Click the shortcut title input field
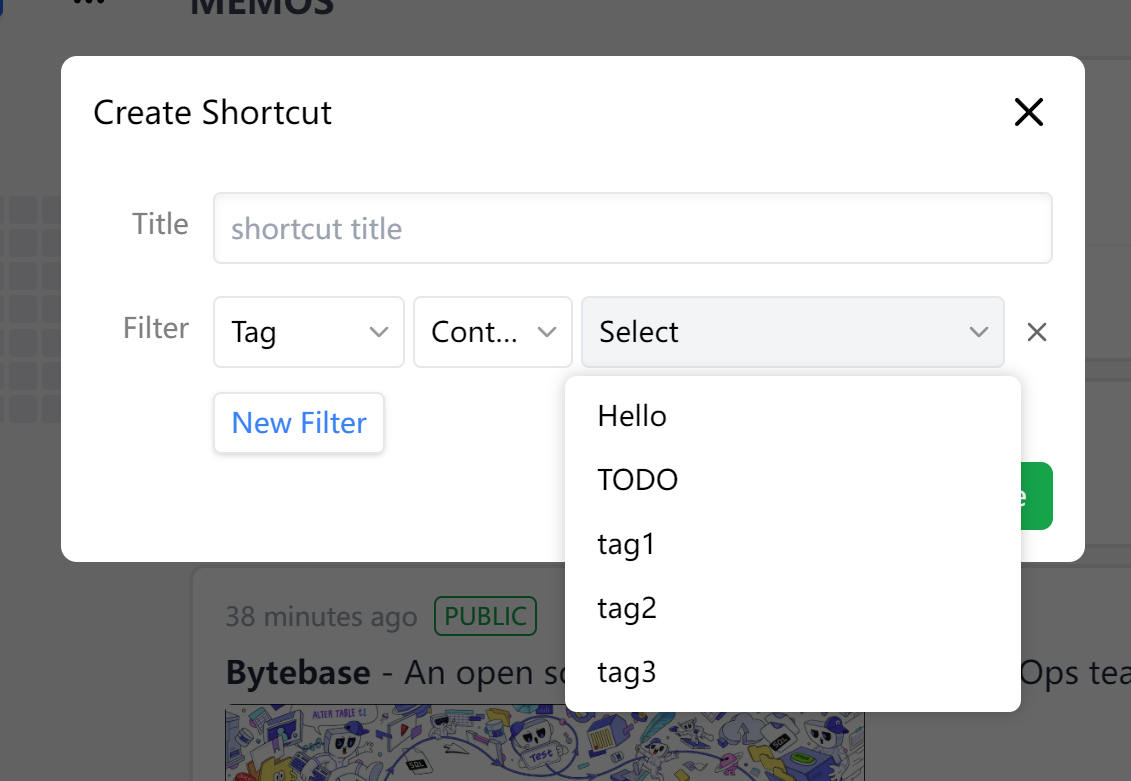 tap(632, 228)
